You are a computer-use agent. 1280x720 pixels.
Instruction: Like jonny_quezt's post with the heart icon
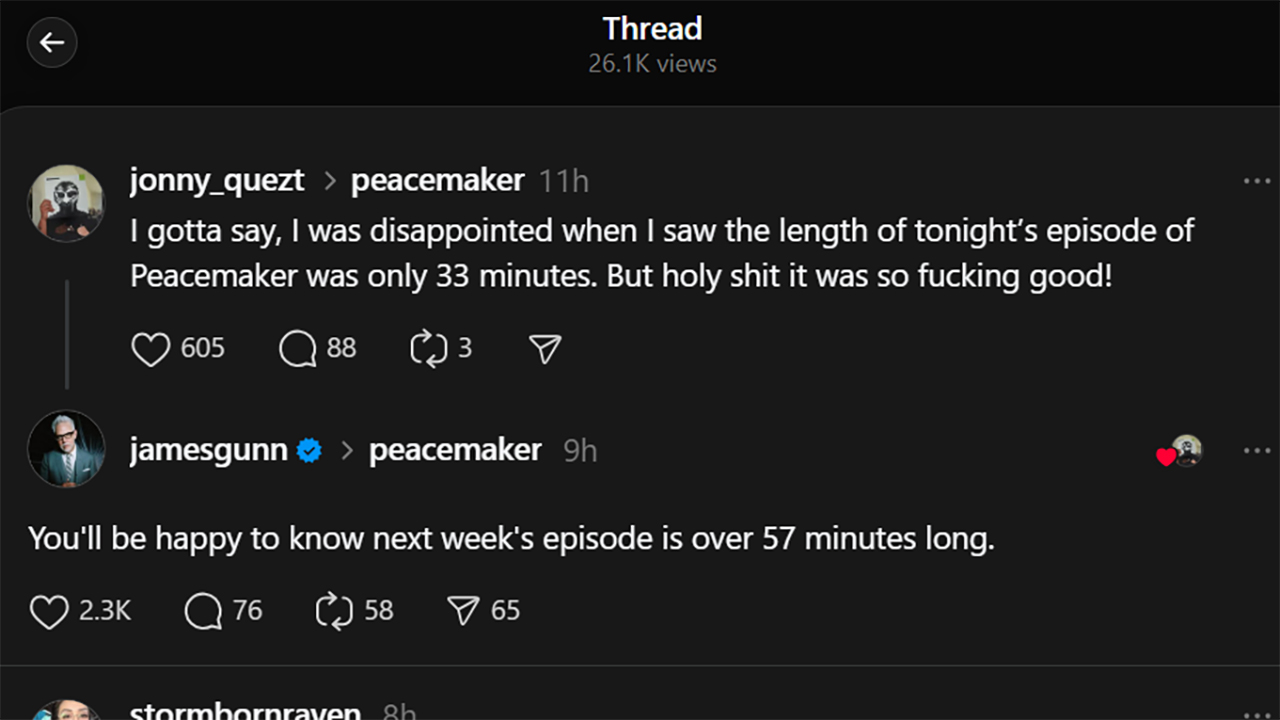pyautogui.click(x=151, y=349)
